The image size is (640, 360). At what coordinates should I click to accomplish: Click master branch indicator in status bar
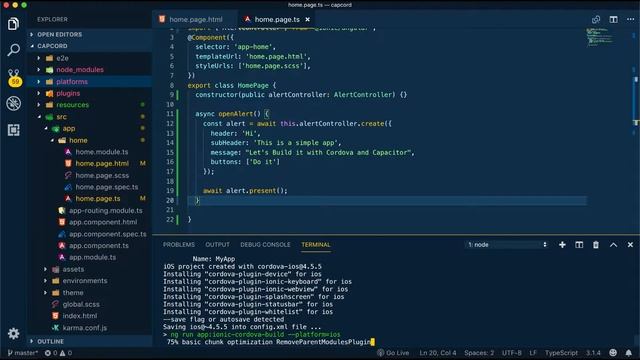(22, 353)
